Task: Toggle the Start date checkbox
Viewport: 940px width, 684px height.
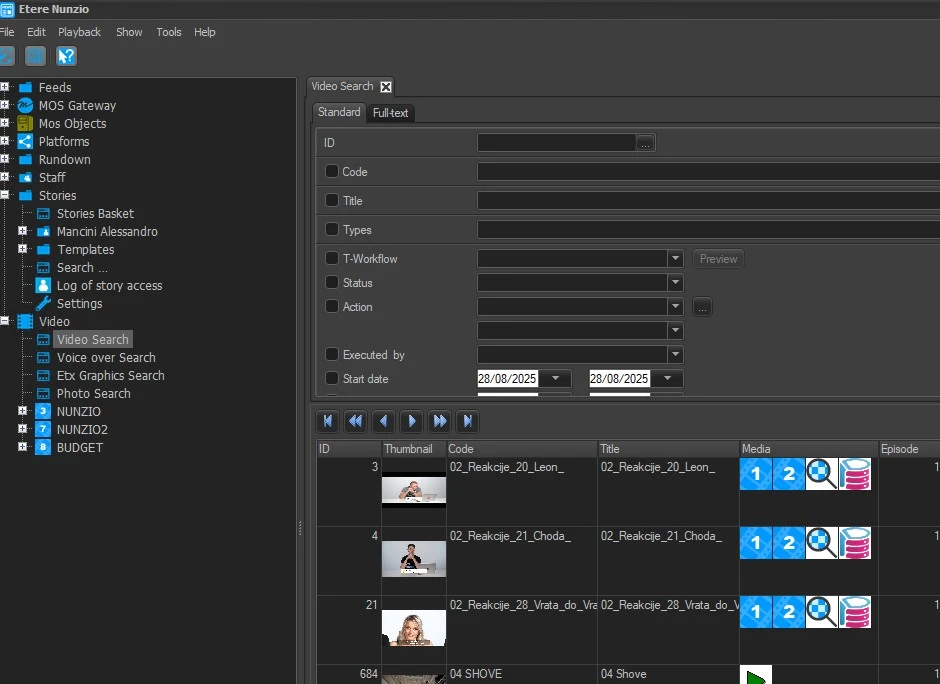Action: (x=332, y=379)
